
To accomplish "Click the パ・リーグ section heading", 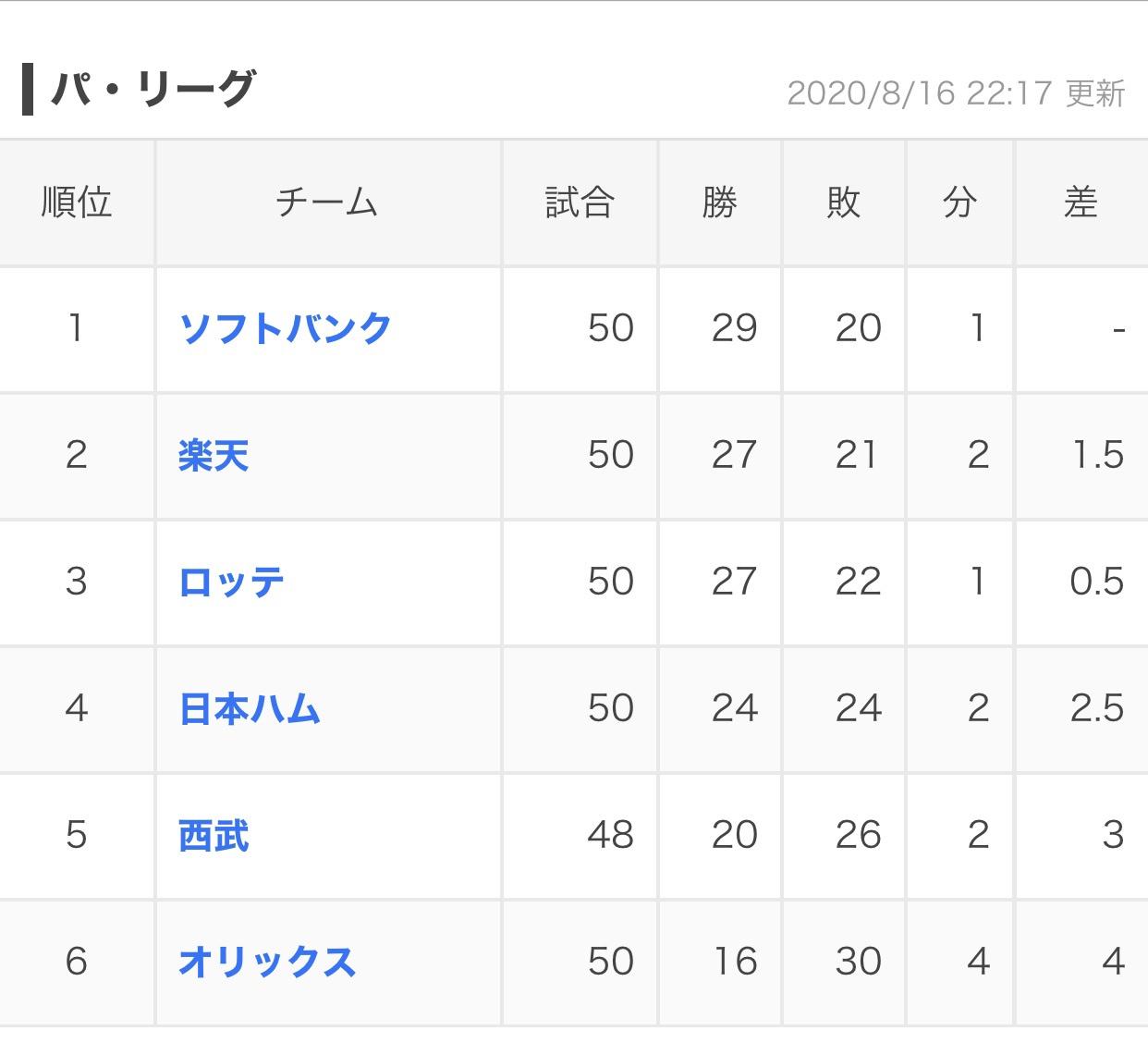I will pos(153,89).
